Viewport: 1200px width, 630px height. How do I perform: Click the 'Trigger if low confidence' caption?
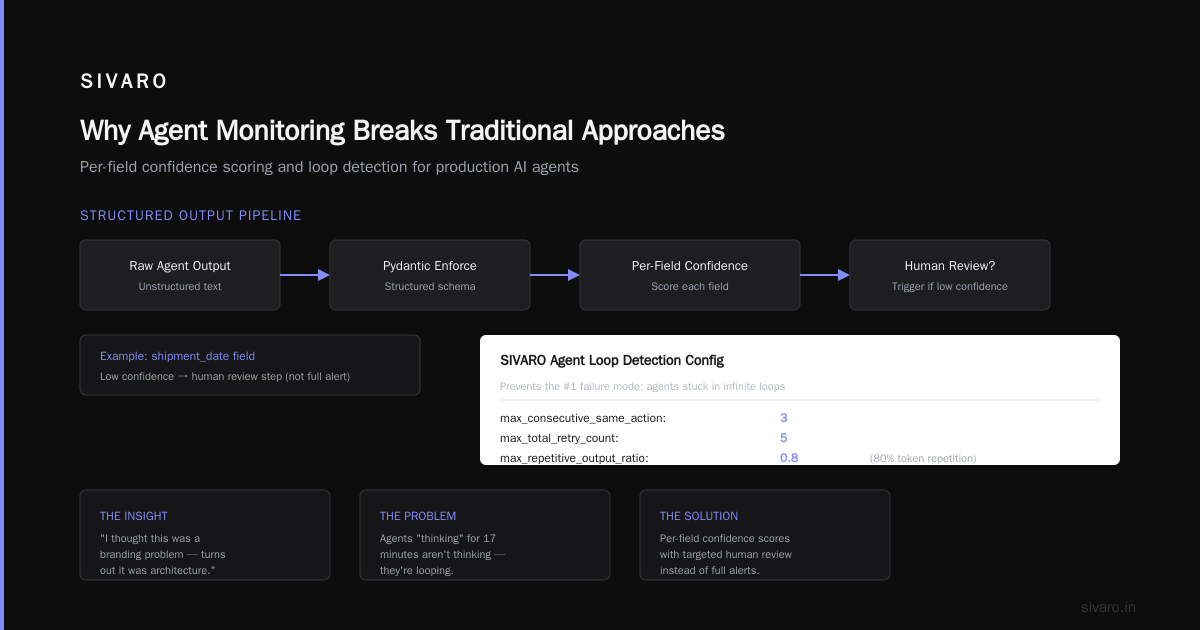950,287
